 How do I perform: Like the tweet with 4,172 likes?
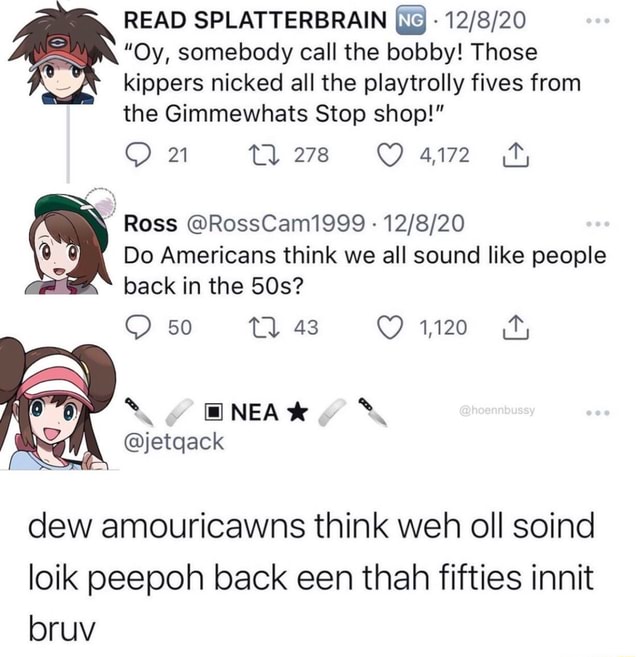(390, 155)
